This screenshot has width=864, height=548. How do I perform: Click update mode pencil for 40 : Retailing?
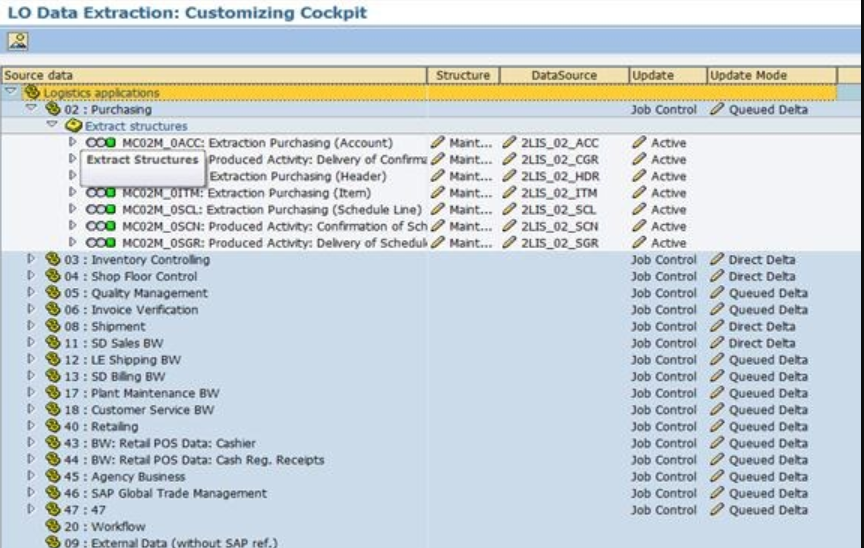717,426
